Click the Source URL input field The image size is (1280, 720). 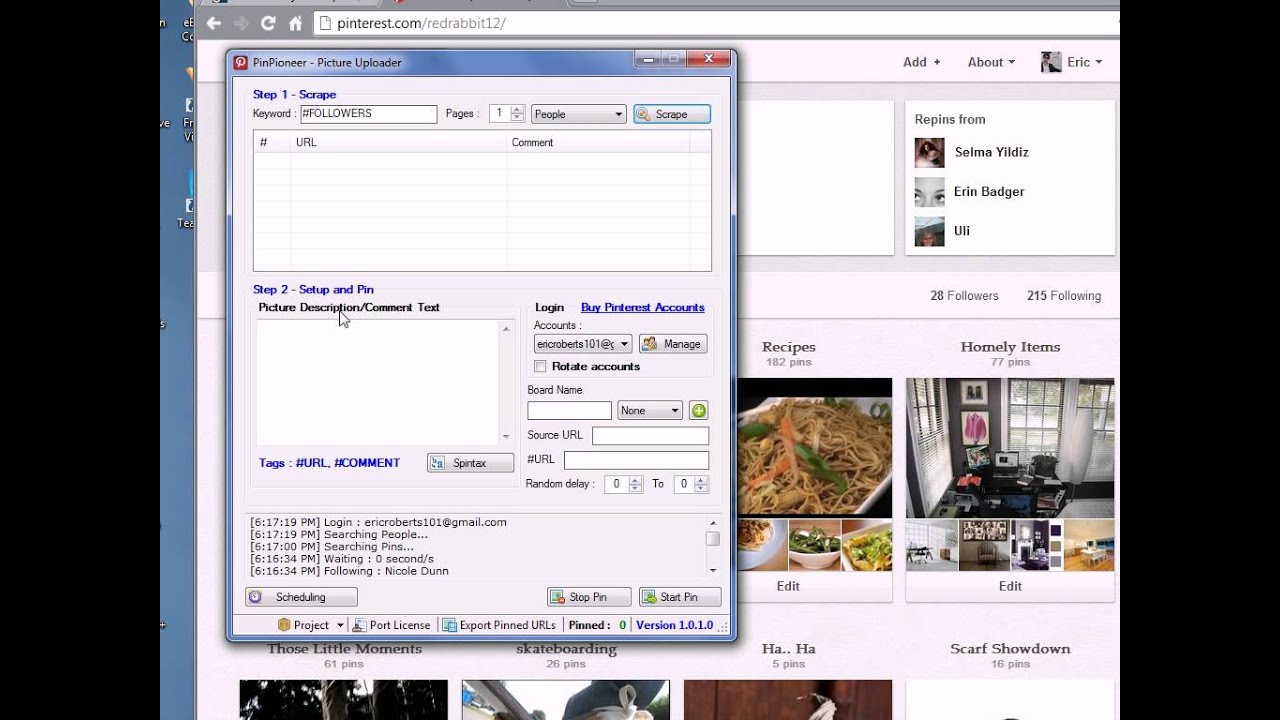pos(650,436)
